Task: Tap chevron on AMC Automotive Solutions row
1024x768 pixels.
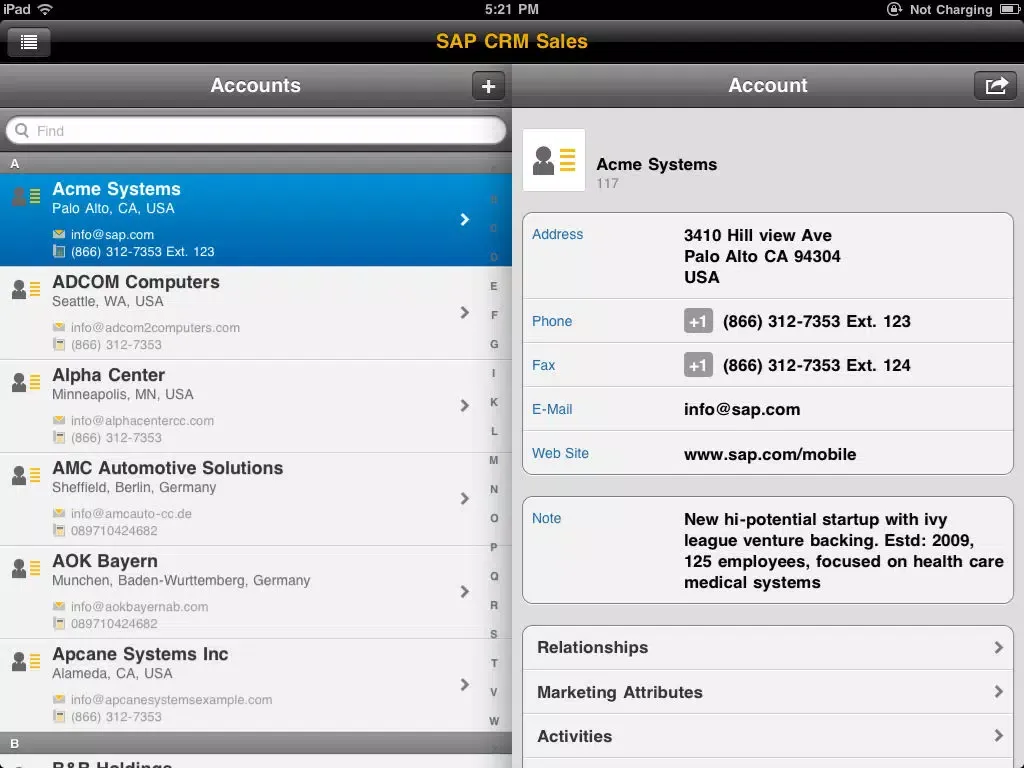Action: [x=464, y=499]
